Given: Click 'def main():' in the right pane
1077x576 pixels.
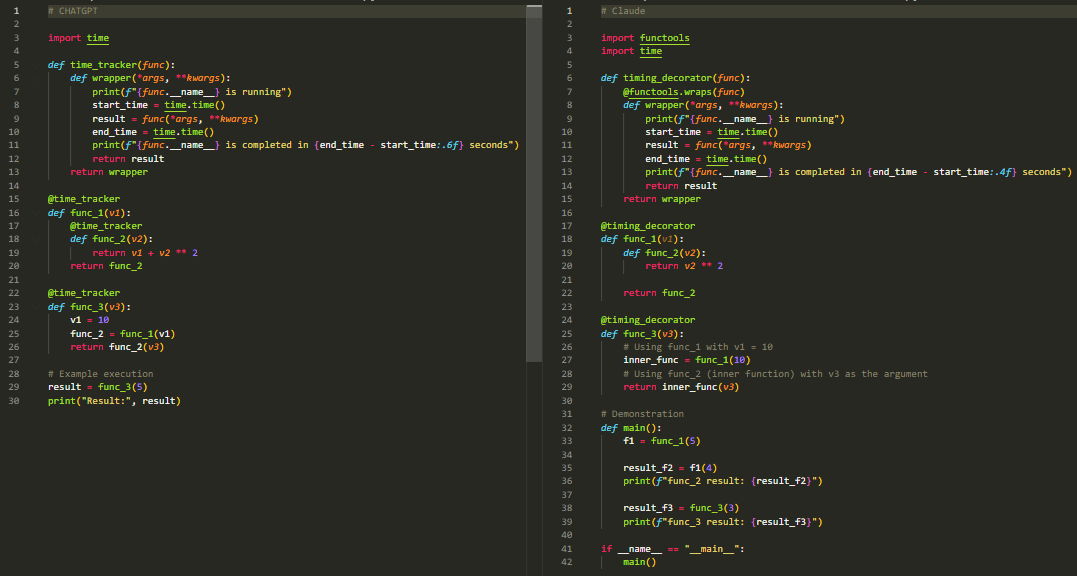Looking at the screenshot, I should (631, 428).
